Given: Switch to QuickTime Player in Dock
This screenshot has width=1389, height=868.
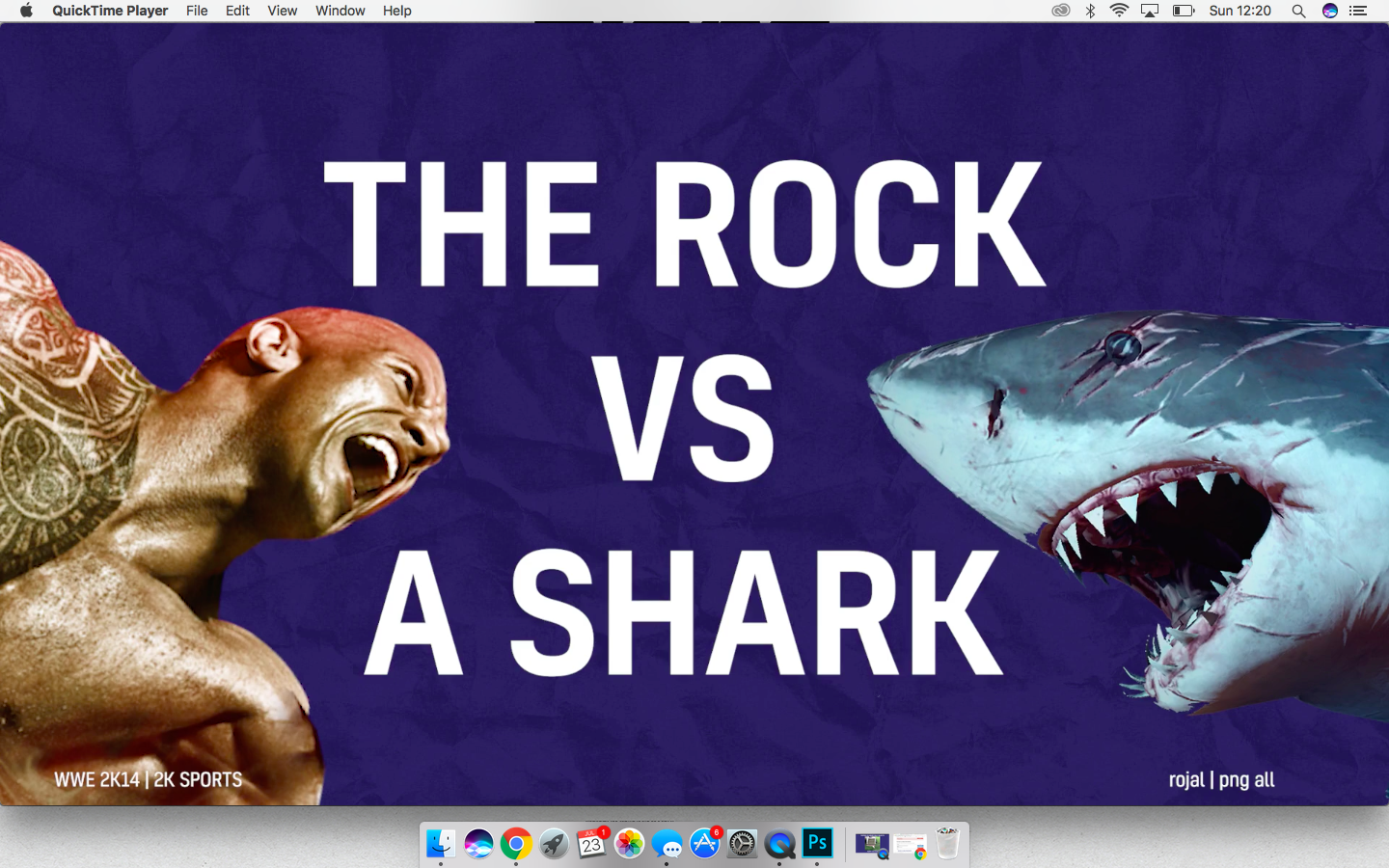Looking at the screenshot, I should pos(779,845).
